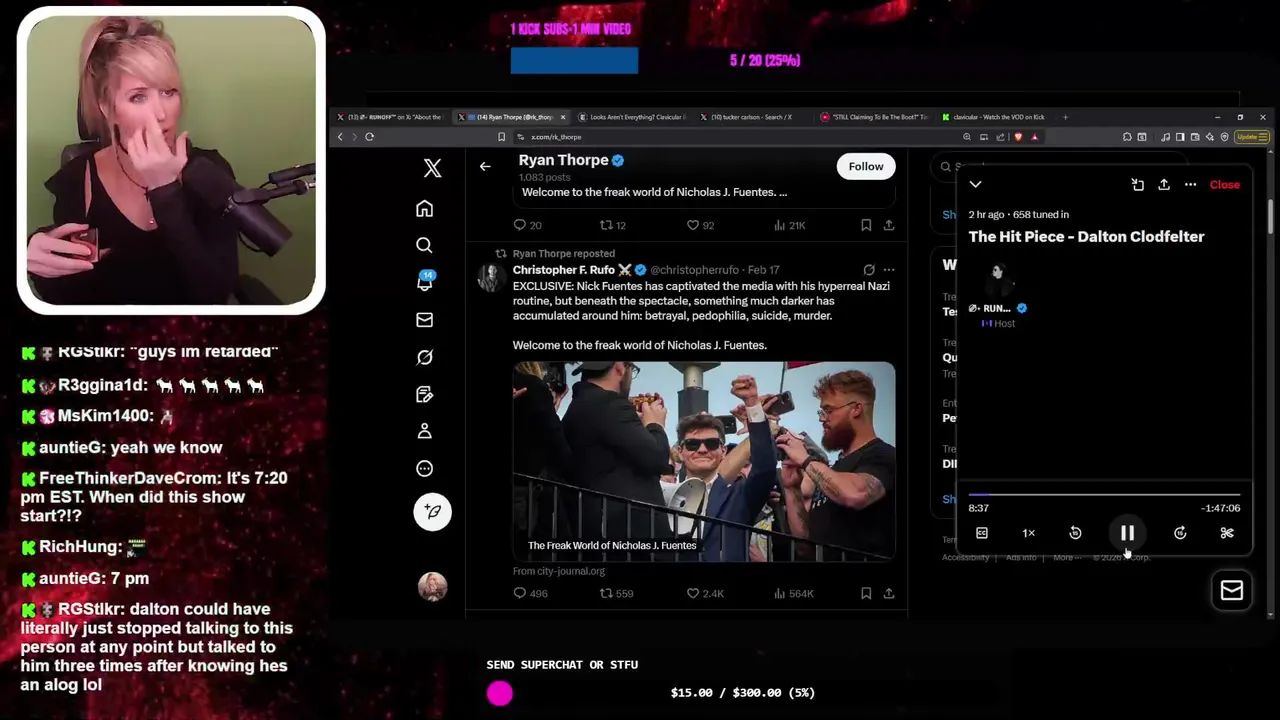Open the city-journal.org source link
This screenshot has height=720, width=1280.
click(559, 571)
